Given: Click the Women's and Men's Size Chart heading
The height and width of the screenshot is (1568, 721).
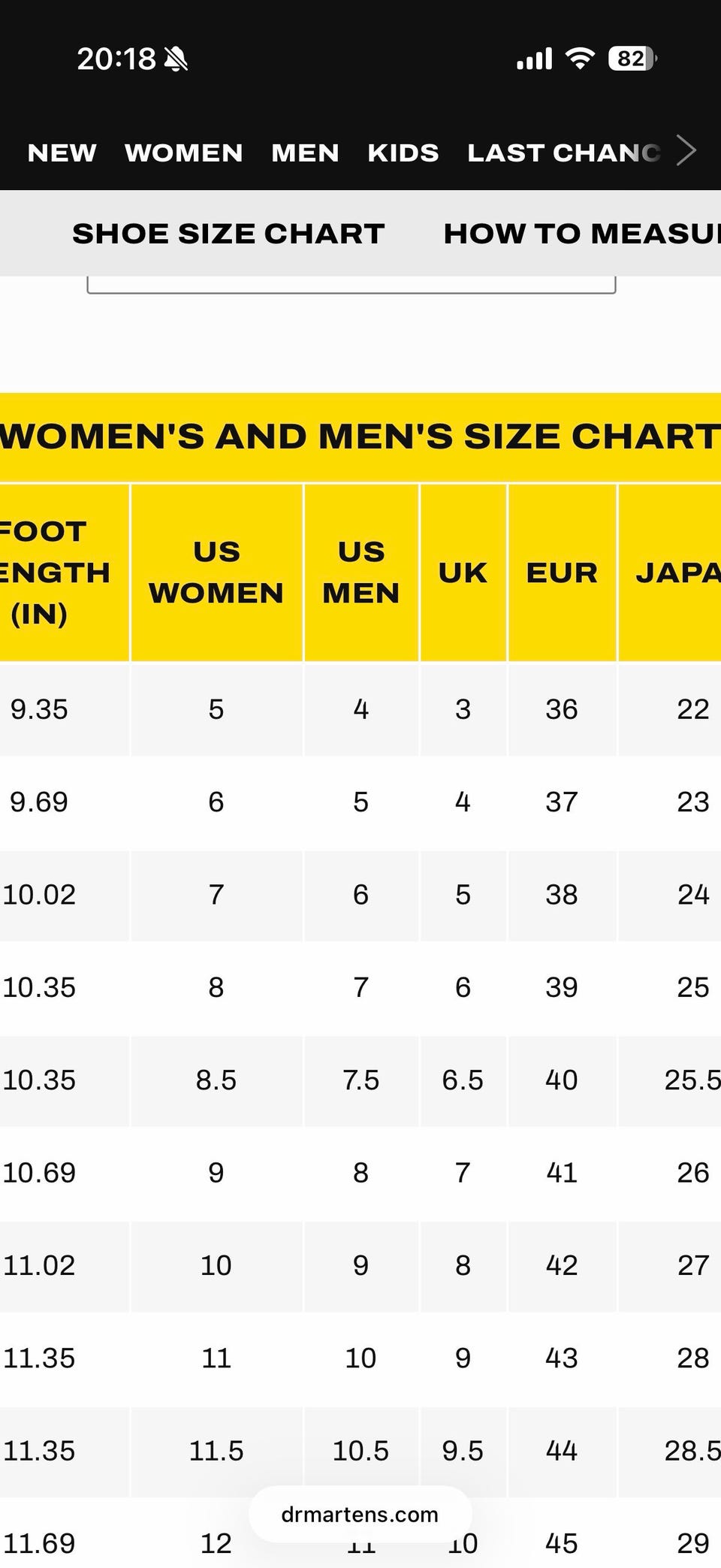Looking at the screenshot, I should click(x=360, y=437).
